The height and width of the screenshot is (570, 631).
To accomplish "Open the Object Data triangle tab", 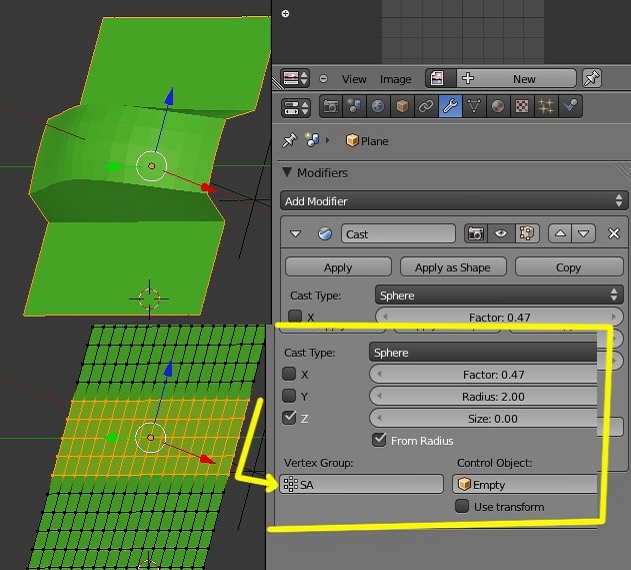I will click(x=474, y=106).
